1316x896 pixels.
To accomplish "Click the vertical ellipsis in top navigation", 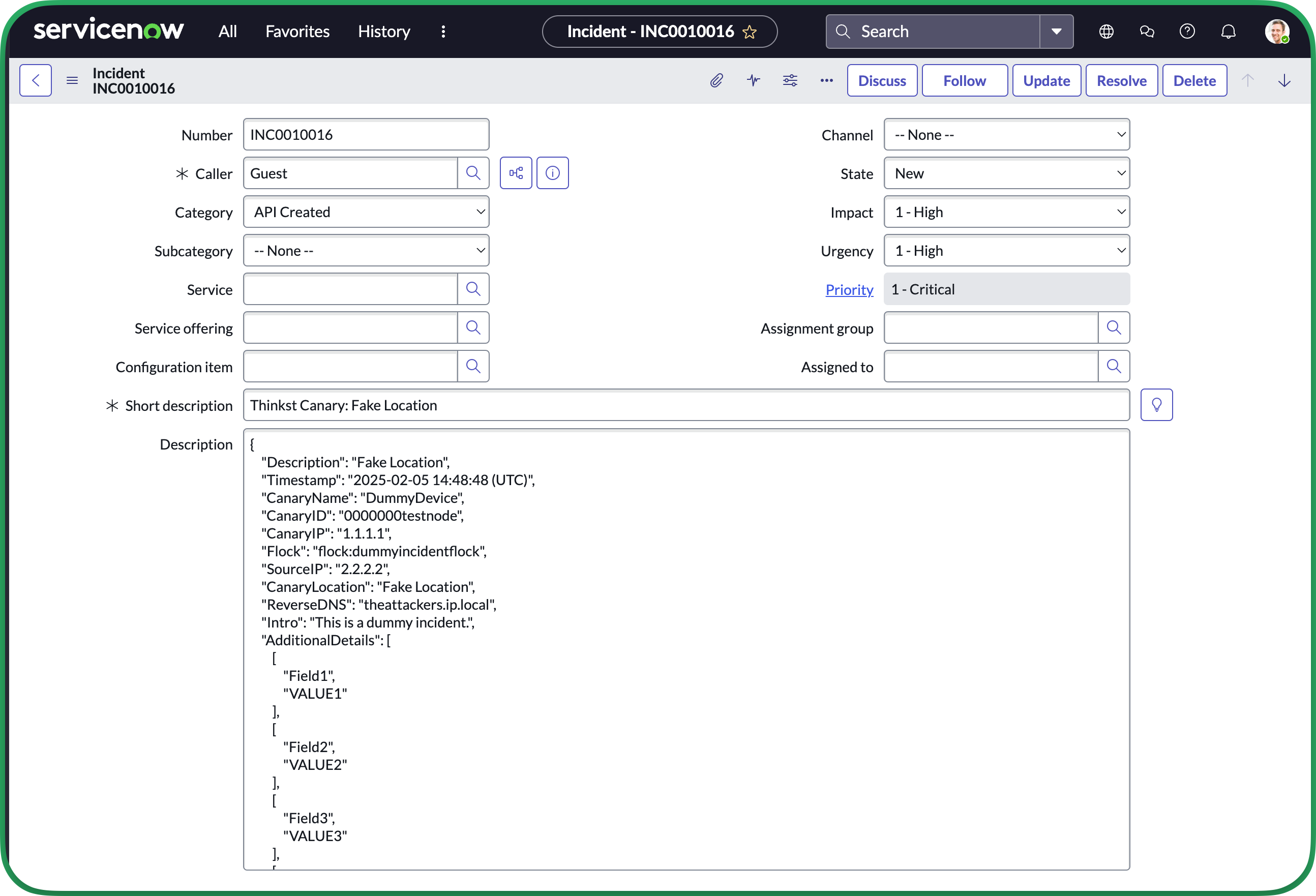I will [443, 31].
